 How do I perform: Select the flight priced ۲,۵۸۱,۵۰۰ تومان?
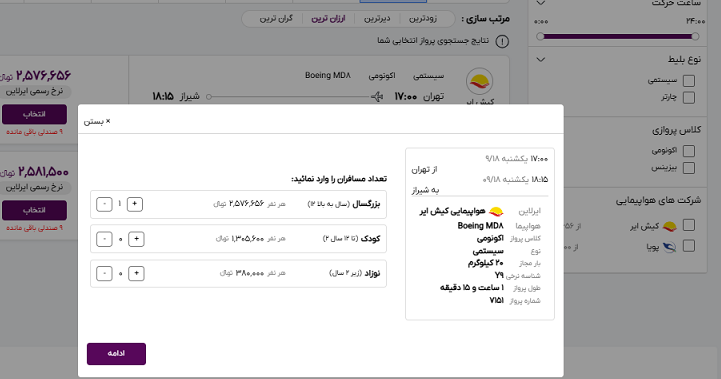[34, 210]
